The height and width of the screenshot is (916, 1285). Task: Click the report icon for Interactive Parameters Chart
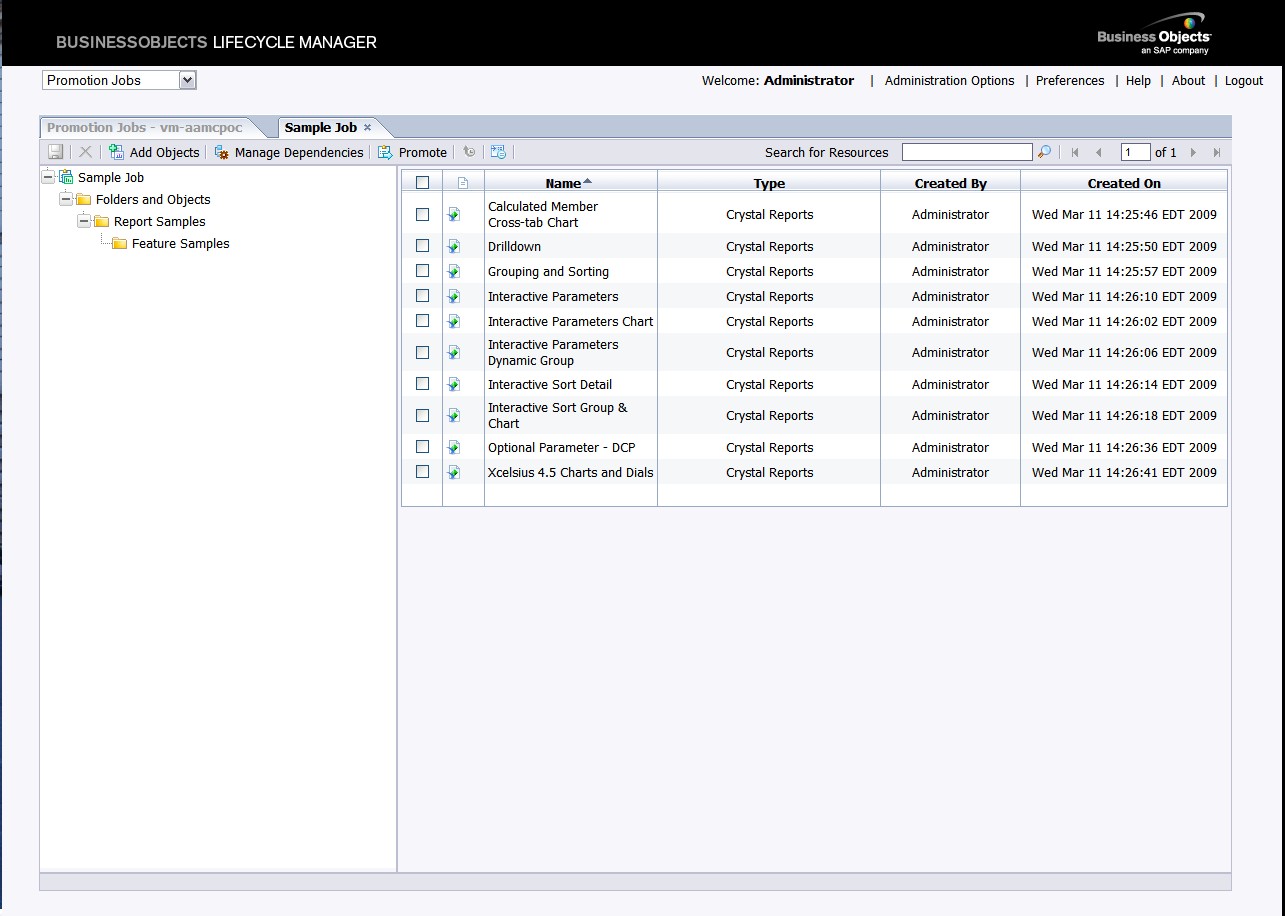tap(454, 321)
